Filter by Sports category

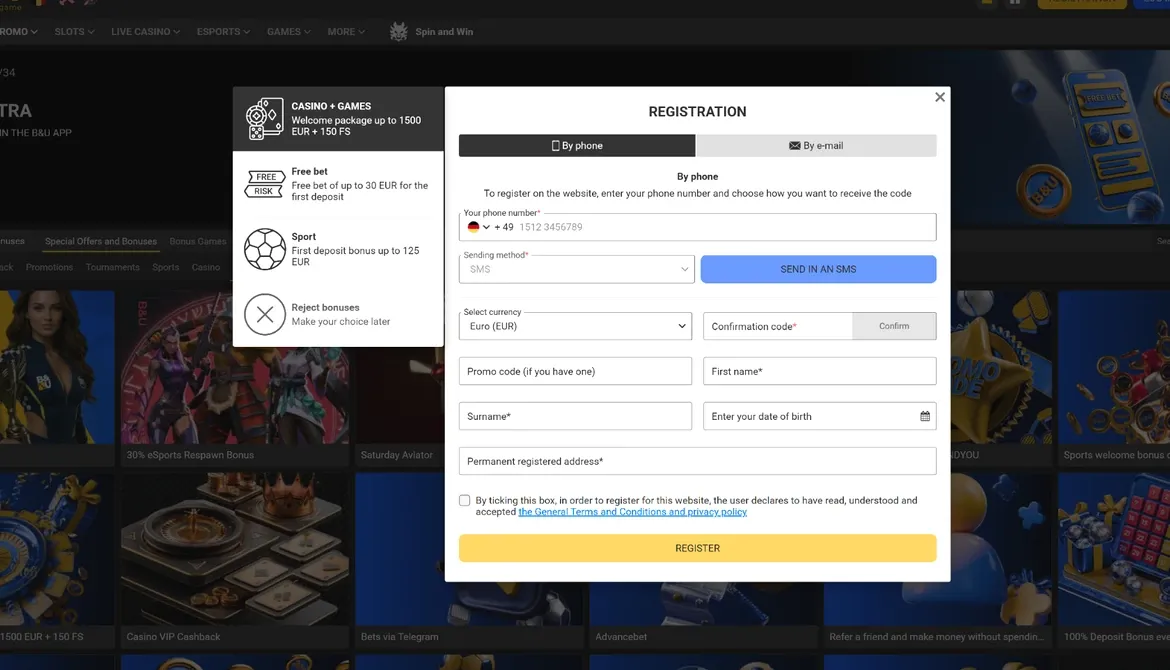[x=166, y=267]
